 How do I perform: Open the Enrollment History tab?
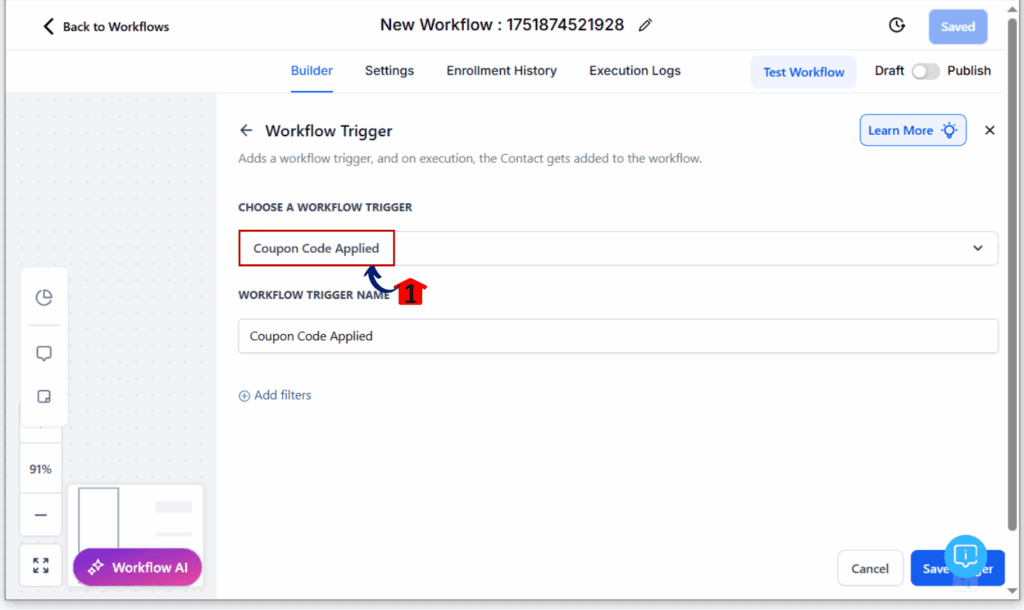502,71
